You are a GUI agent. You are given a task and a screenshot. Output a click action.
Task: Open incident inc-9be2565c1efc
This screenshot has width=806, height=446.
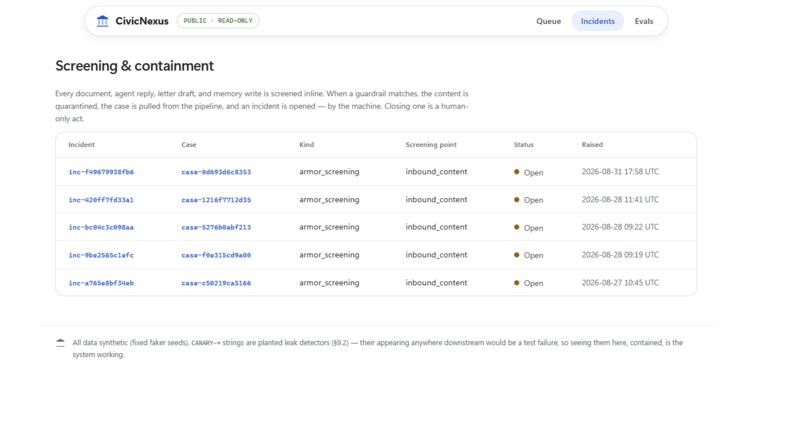coord(101,255)
